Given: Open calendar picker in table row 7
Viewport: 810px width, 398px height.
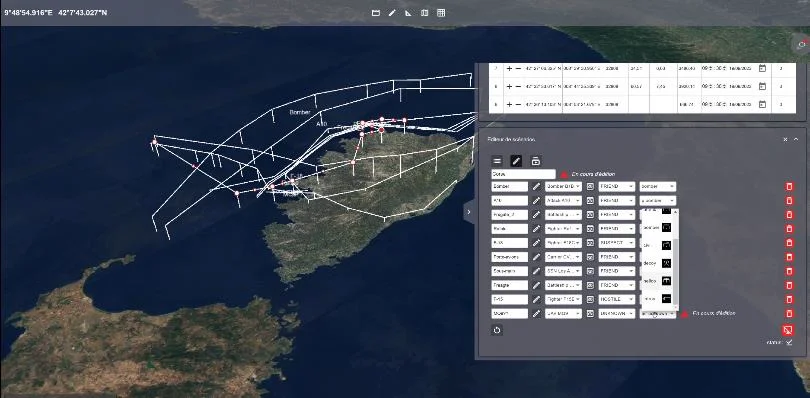Looking at the screenshot, I should pos(762,68).
